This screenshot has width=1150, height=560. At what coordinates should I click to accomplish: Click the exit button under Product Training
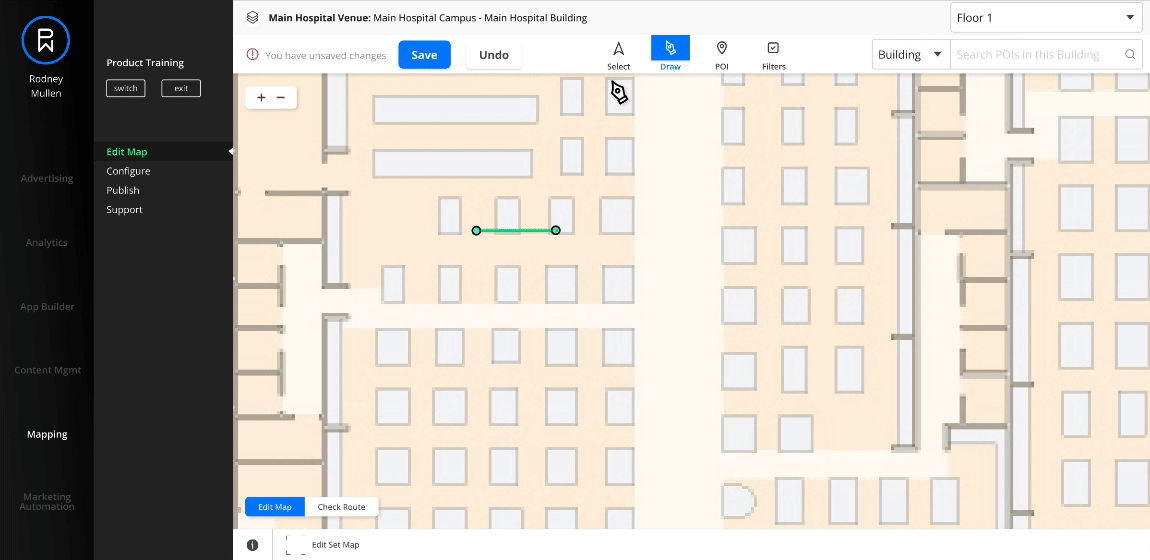[180, 88]
